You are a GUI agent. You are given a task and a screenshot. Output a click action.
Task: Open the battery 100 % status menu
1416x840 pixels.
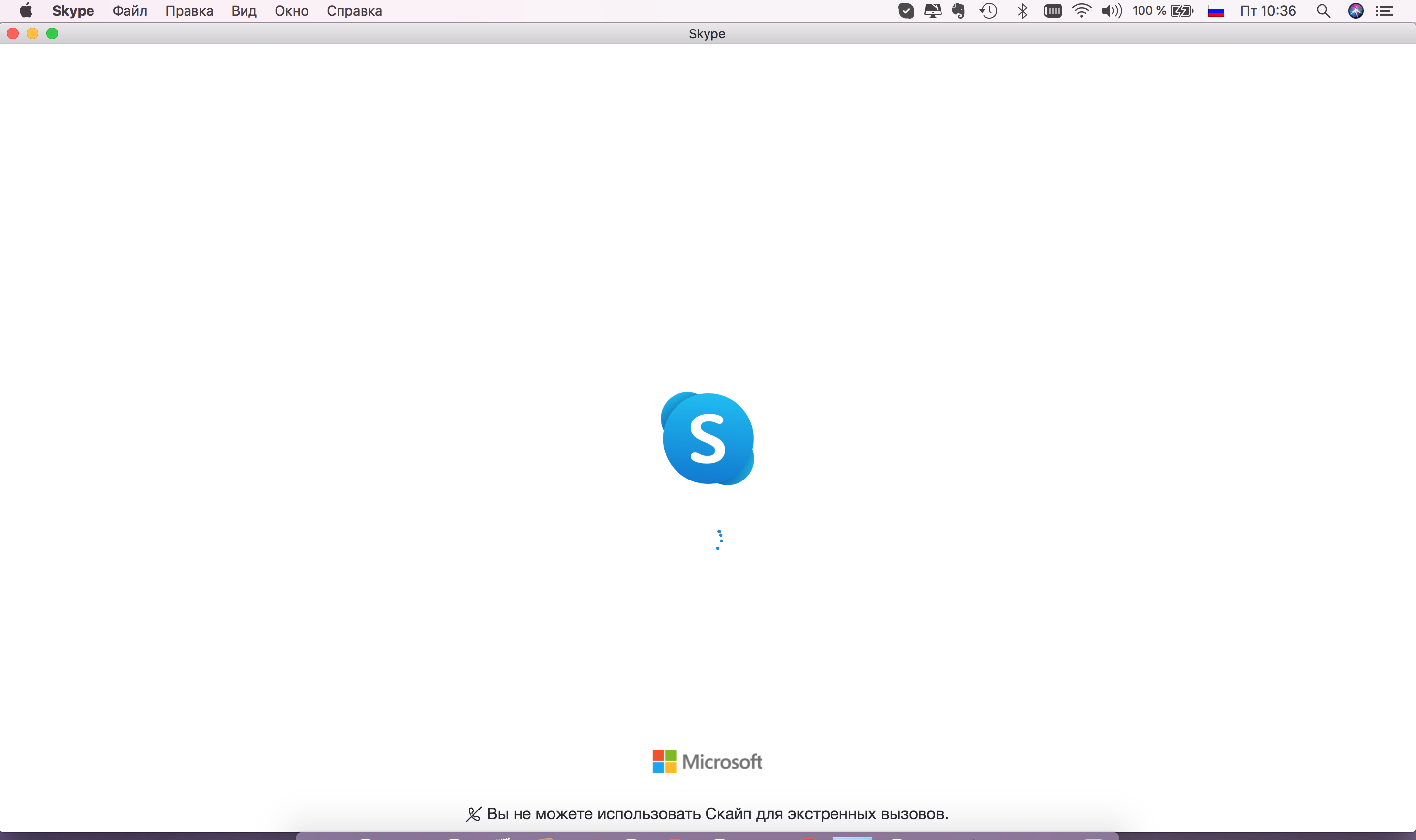[1163, 11]
